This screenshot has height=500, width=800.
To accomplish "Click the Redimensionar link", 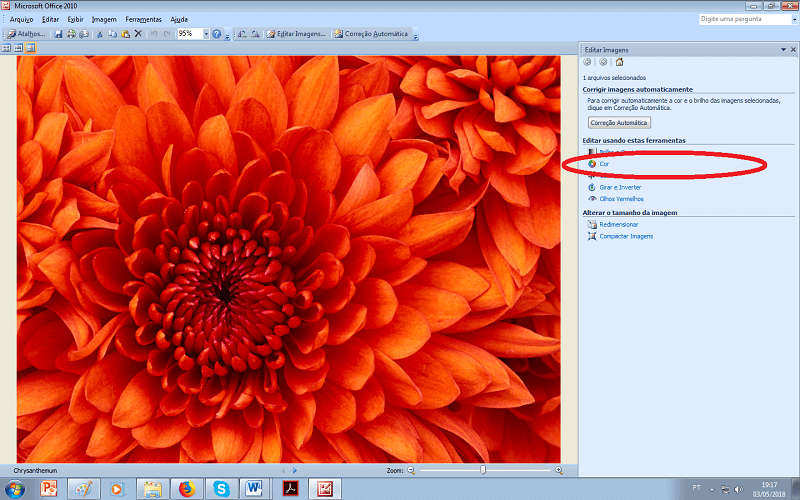I will [x=620, y=225].
